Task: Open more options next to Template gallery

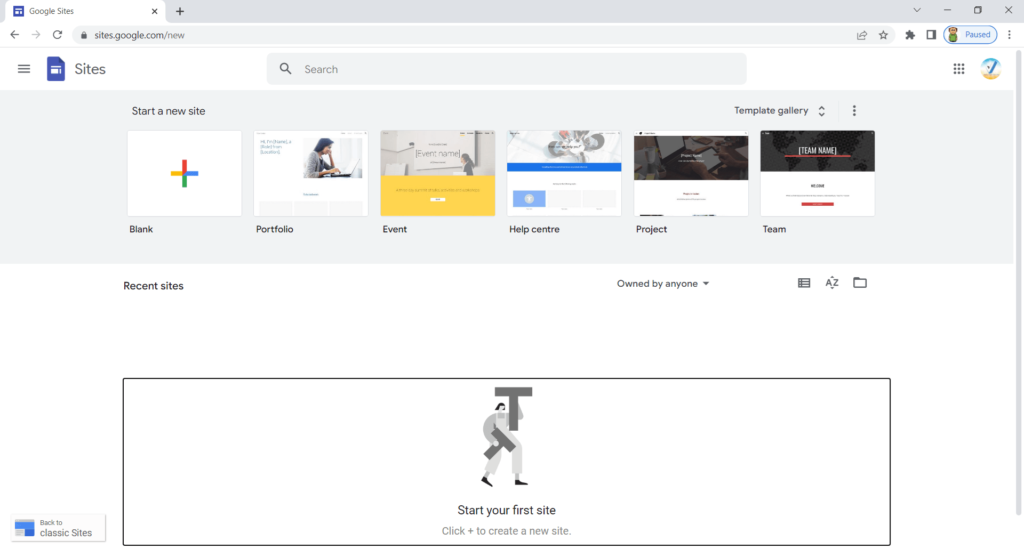Action: pos(854,110)
